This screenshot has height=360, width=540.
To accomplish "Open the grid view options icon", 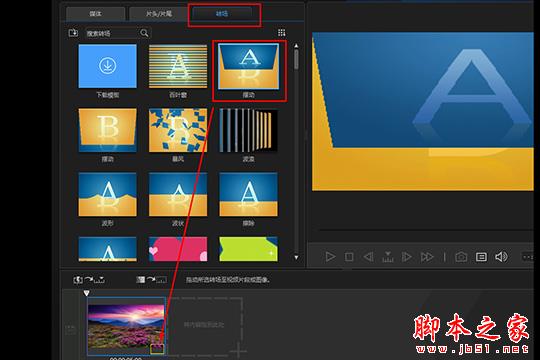I will click(x=281, y=32).
